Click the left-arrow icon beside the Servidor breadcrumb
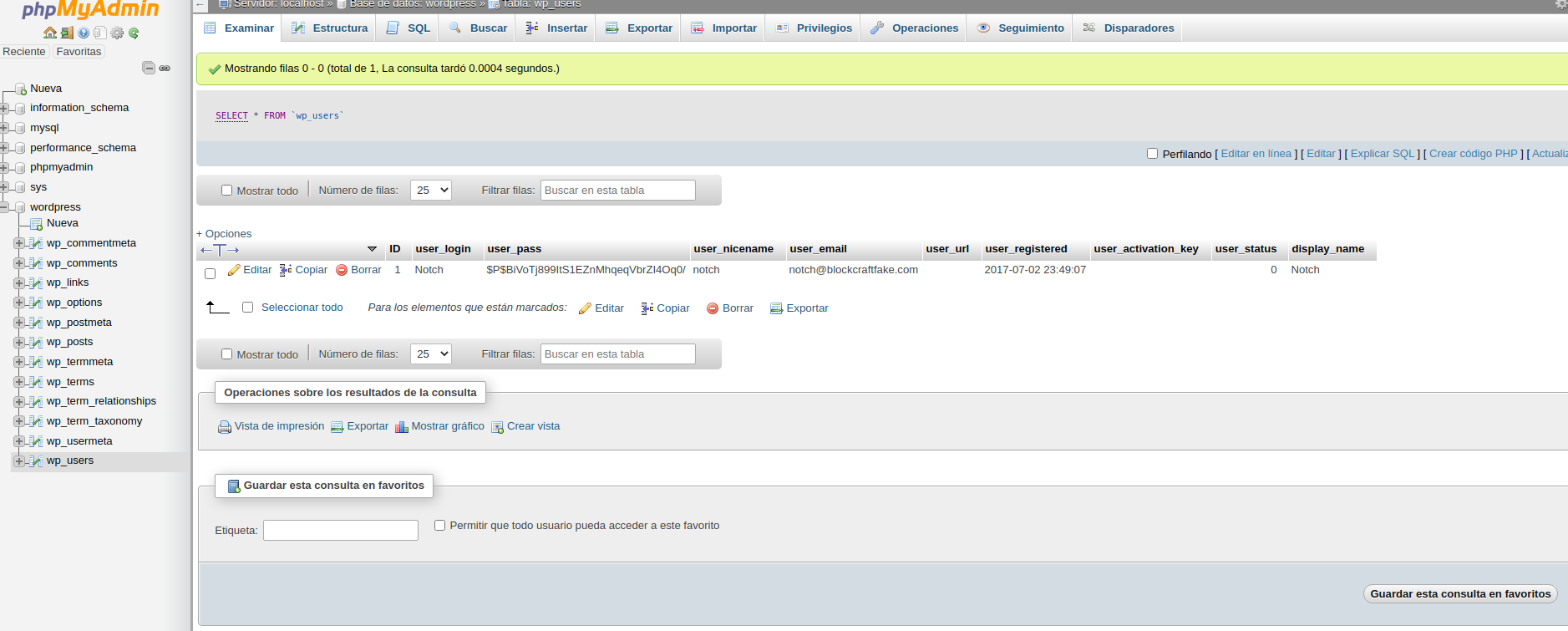 tap(200, 5)
